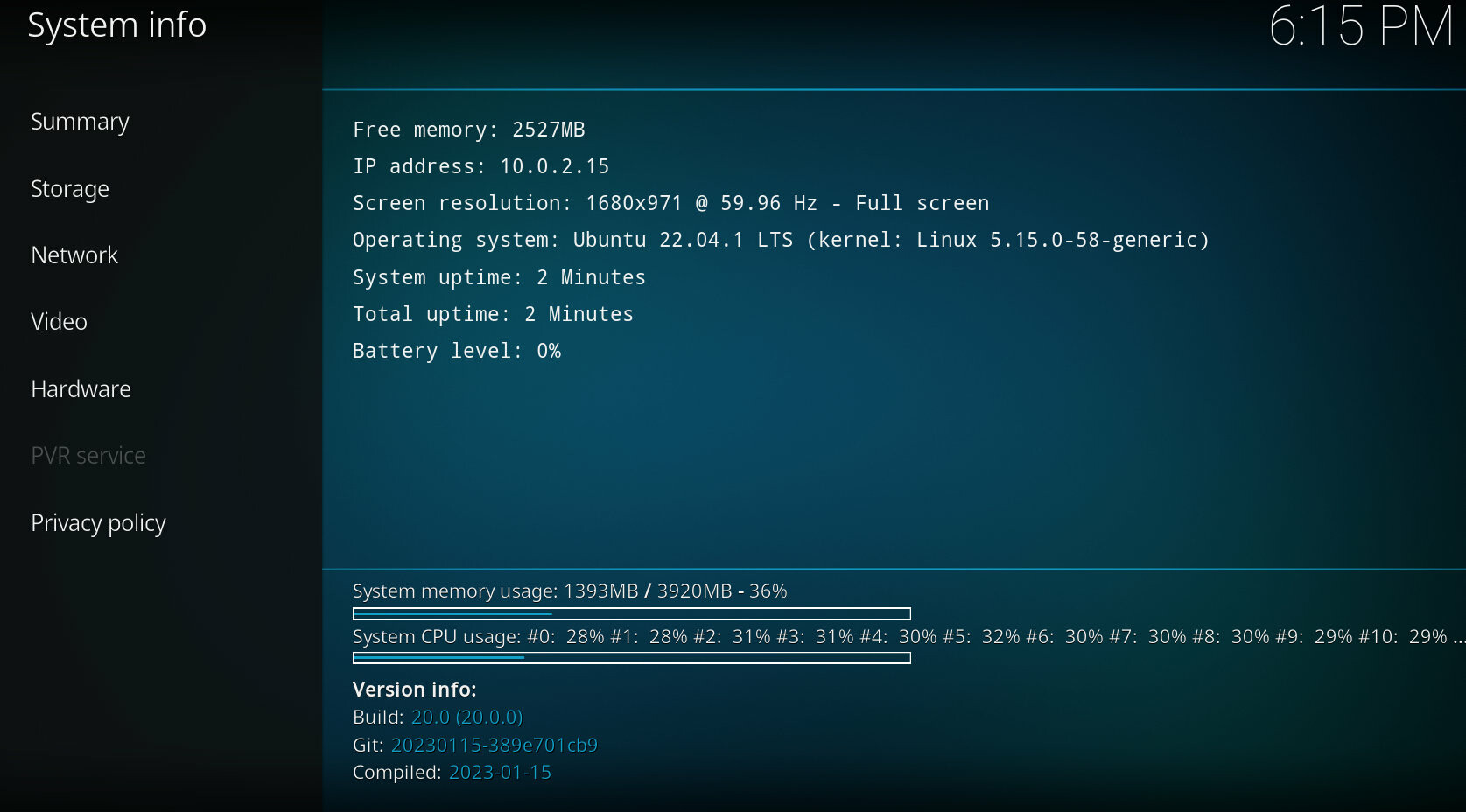The height and width of the screenshot is (812, 1466).
Task: Click the Compiled date 2023-01-15
Action: [500, 773]
